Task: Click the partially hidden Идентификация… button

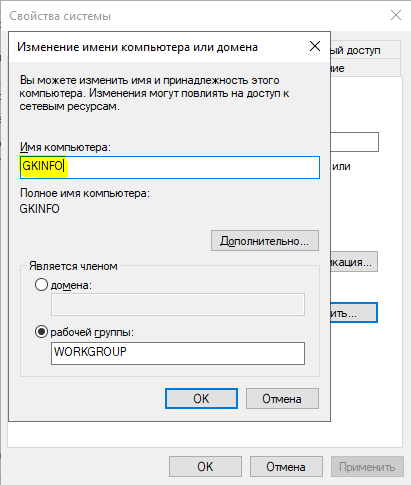Action: coord(354,262)
